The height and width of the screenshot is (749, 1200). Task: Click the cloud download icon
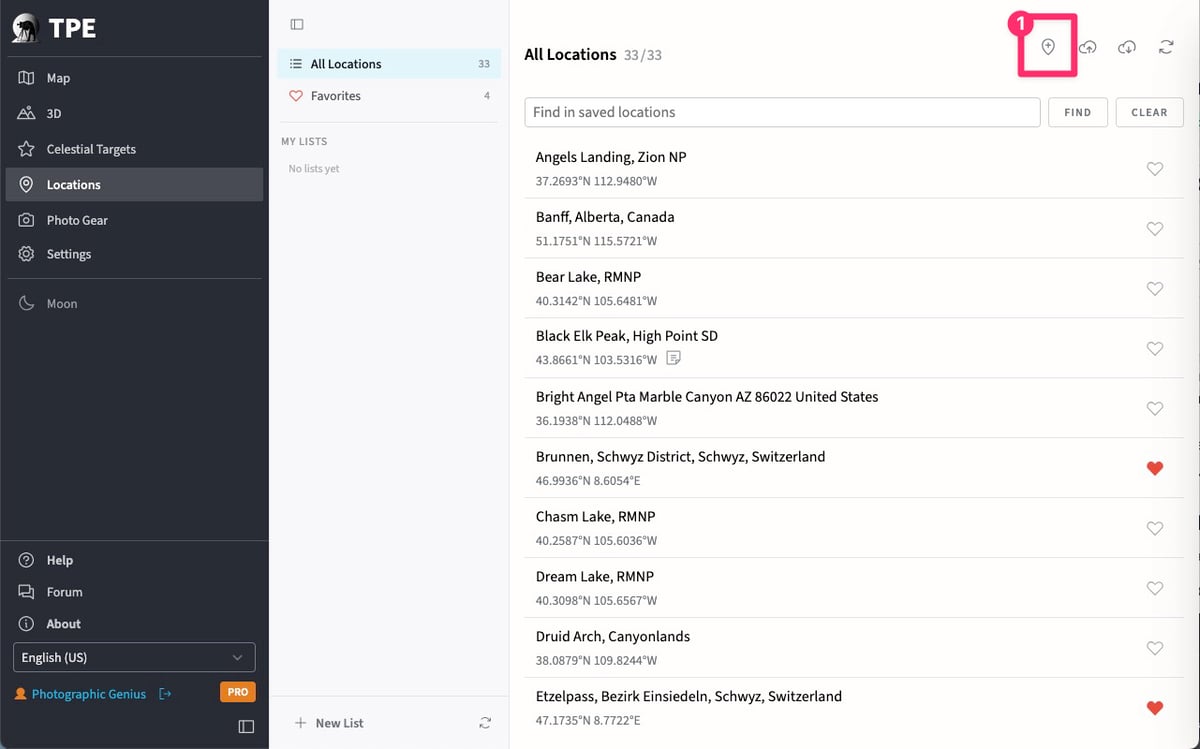[x=1127, y=47]
